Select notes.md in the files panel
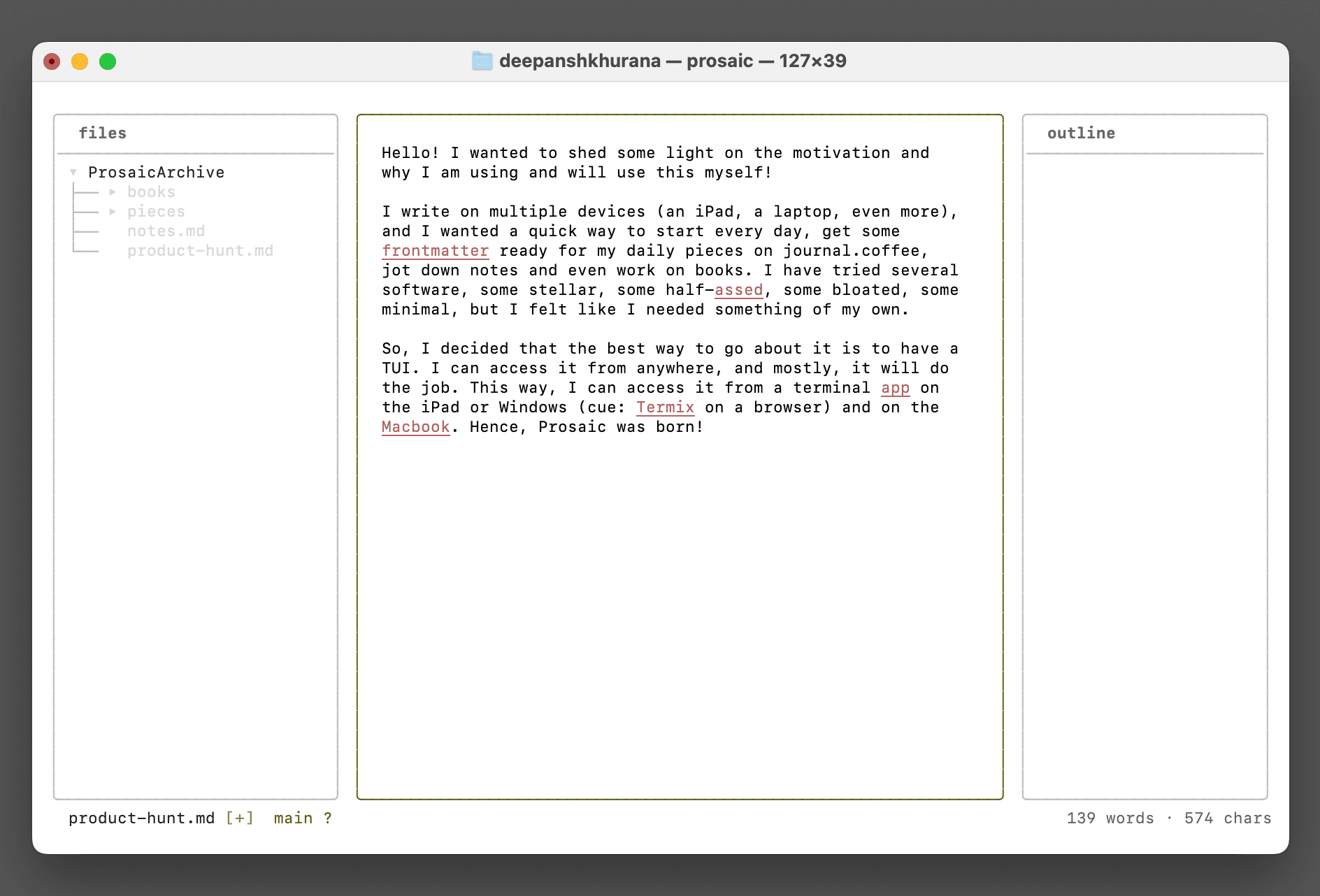The width and height of the screenshot is (1320, 896). click(x=166, y=231)
